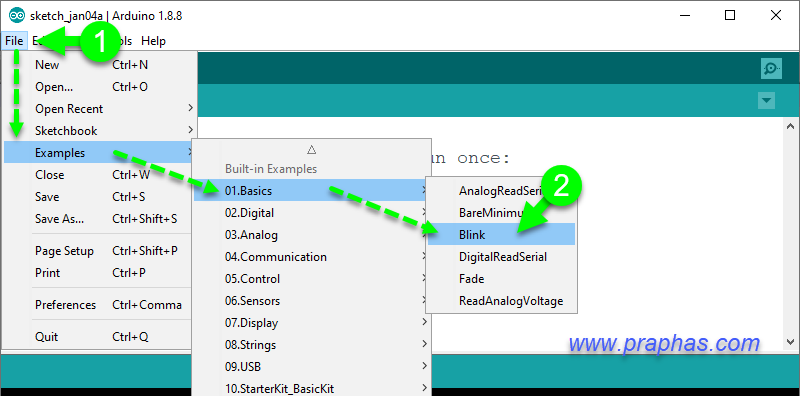Choose Close in the File menu
The image size is (800, 396).
99,175
